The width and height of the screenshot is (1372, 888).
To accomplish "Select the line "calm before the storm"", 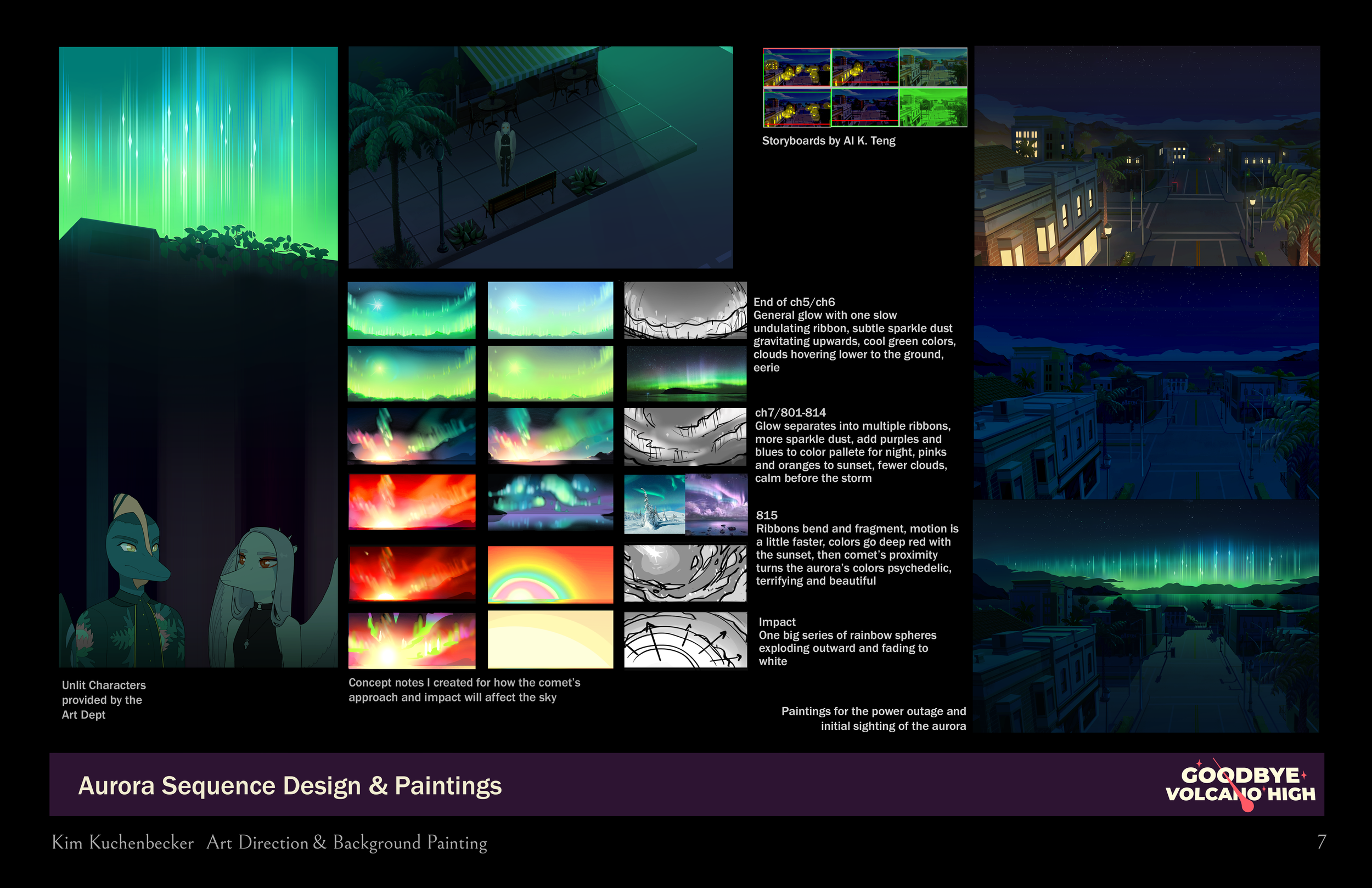I will (x=813, y=479).
